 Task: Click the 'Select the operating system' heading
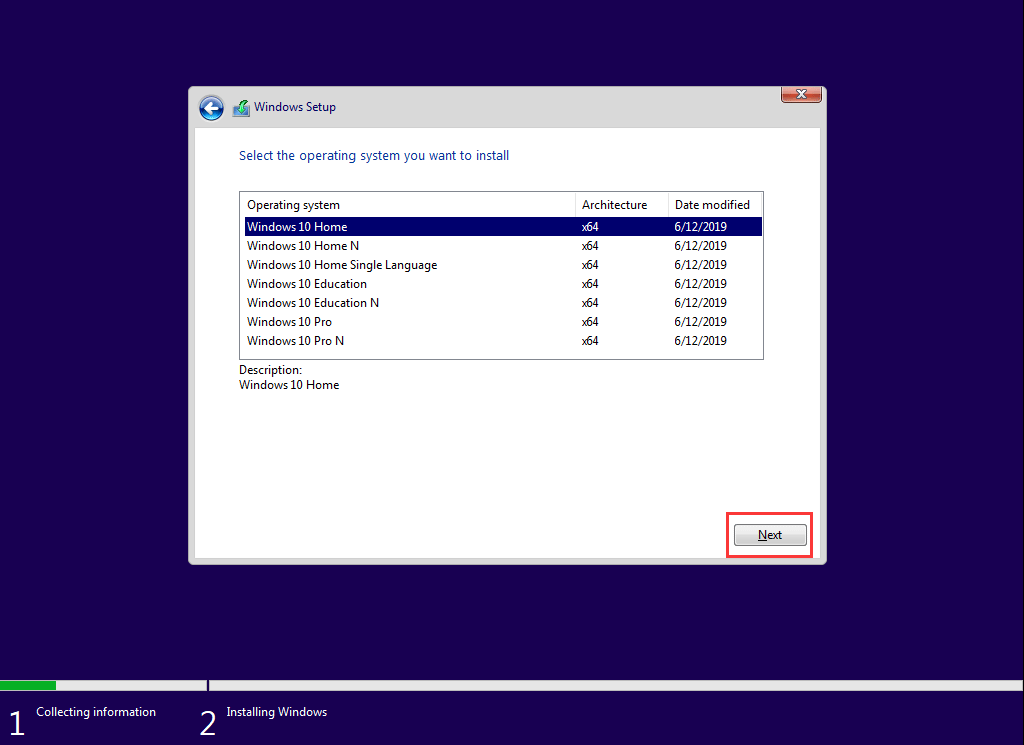pyautogui.click(x=374, y=156)
